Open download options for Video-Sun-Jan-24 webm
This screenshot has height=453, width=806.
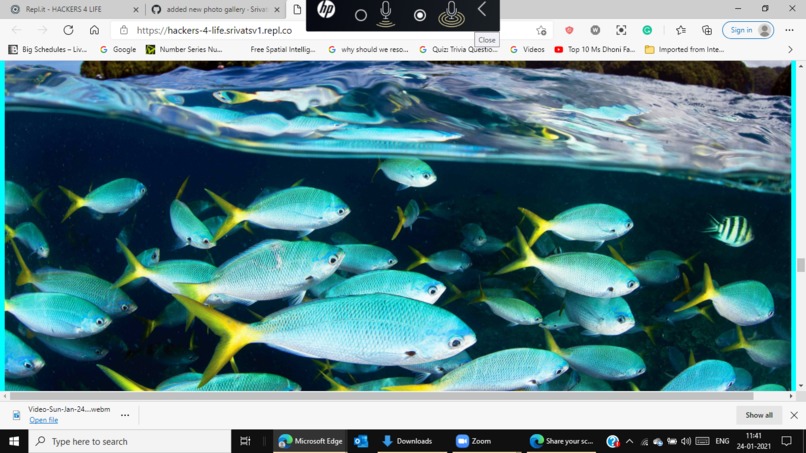(125, 415)
